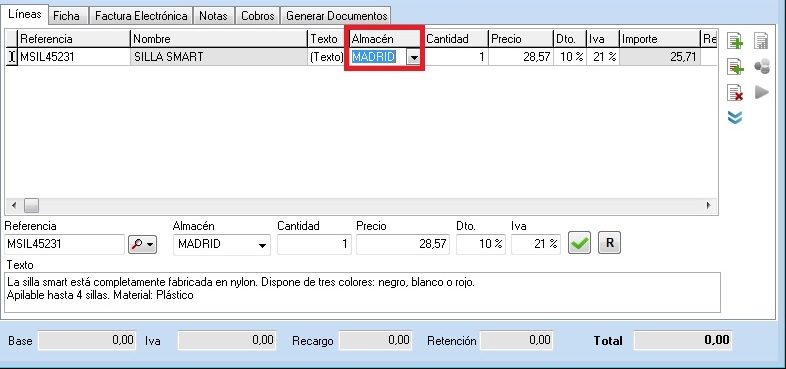
Task: Click the add new line icon (green plus)
Action: click(735, 41)
